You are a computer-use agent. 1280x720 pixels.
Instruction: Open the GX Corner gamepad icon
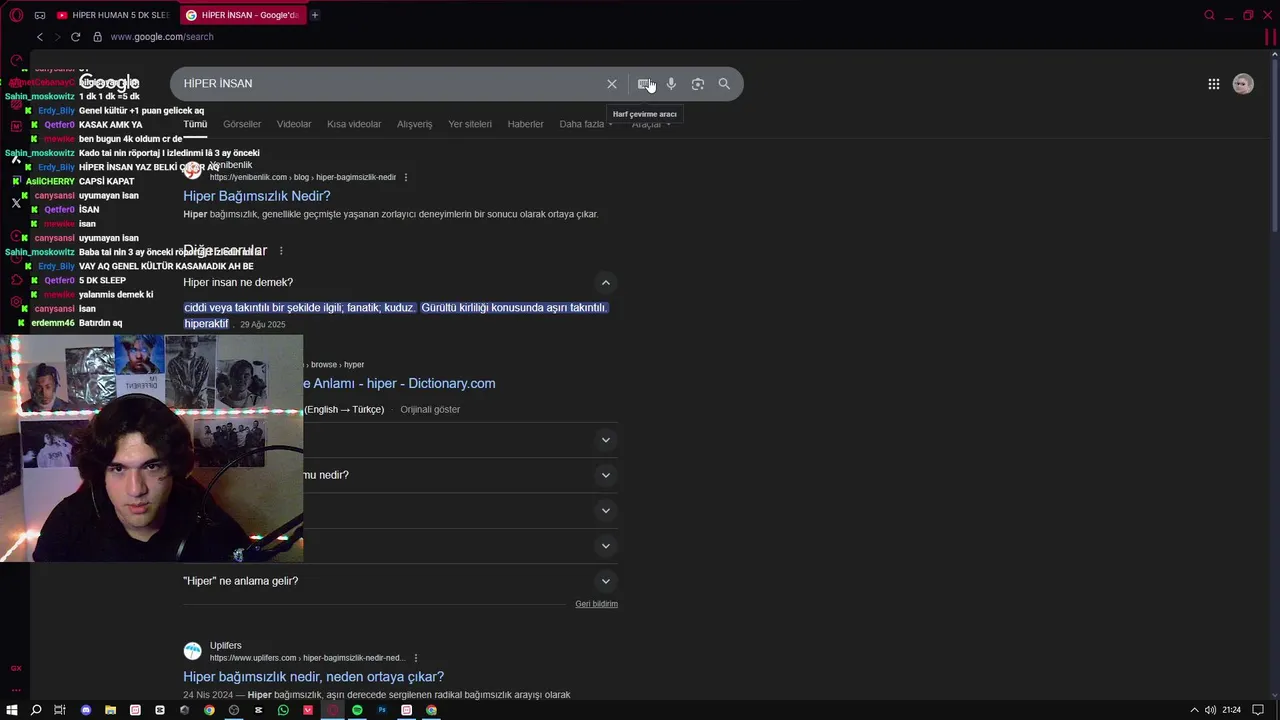pos(40,15)
